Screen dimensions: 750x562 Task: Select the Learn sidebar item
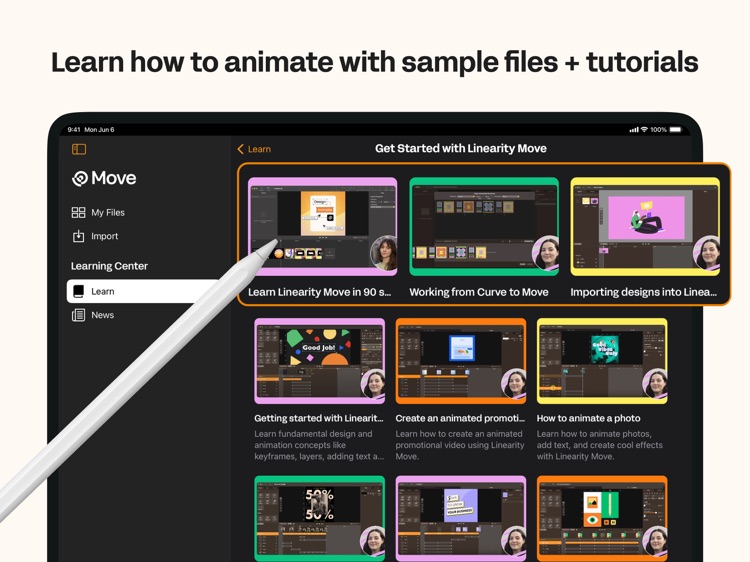(x=143, y=291)
